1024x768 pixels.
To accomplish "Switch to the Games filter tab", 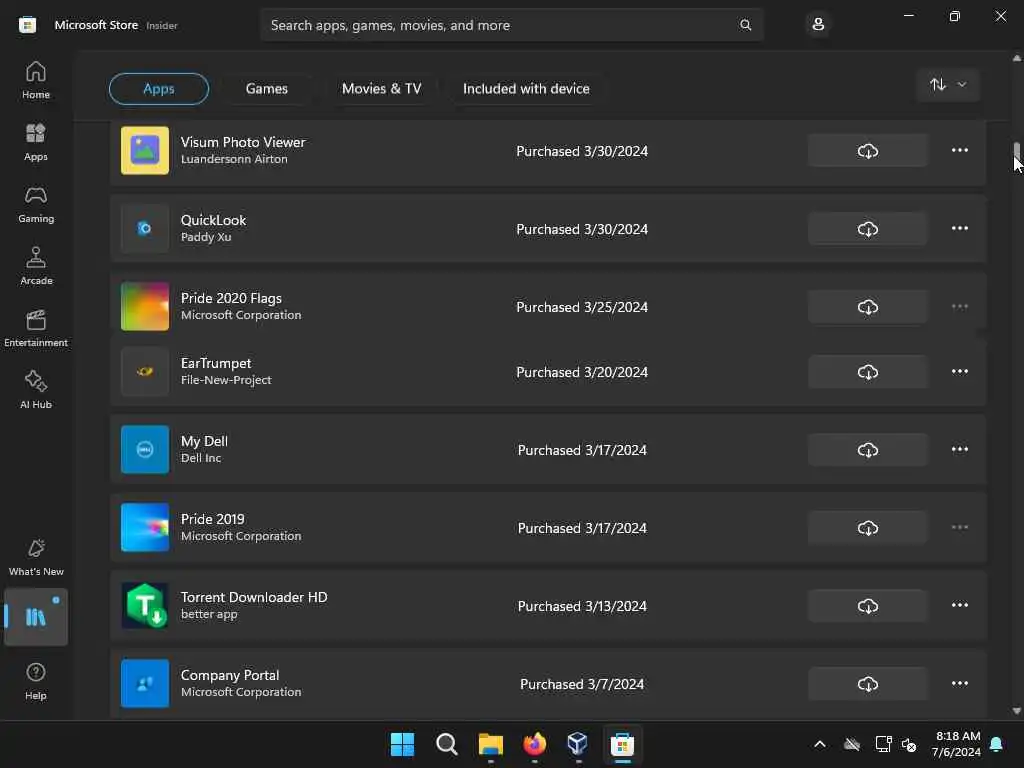I will click(266, 89).
